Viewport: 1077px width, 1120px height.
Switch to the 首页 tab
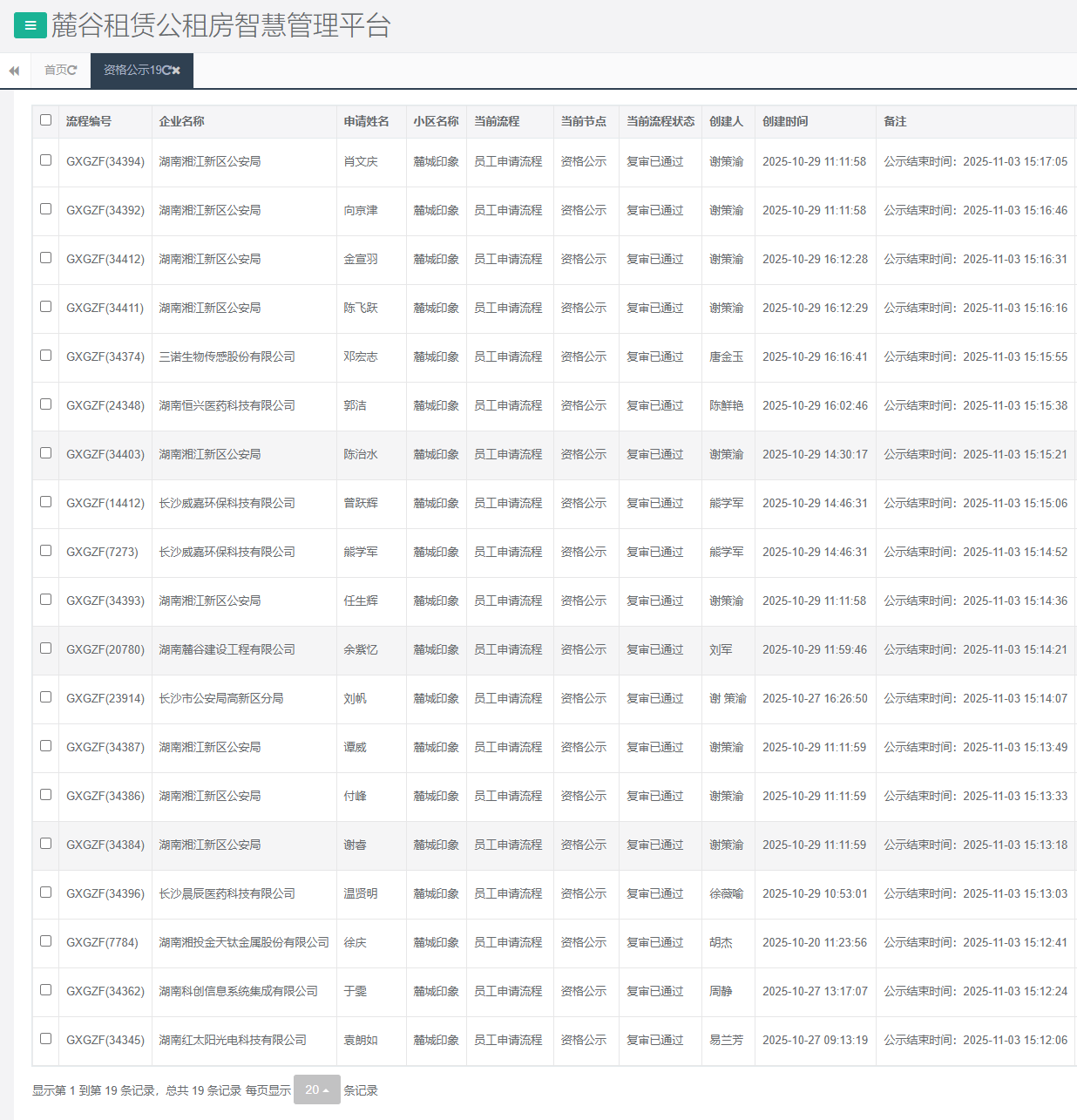tap(55, 71)
